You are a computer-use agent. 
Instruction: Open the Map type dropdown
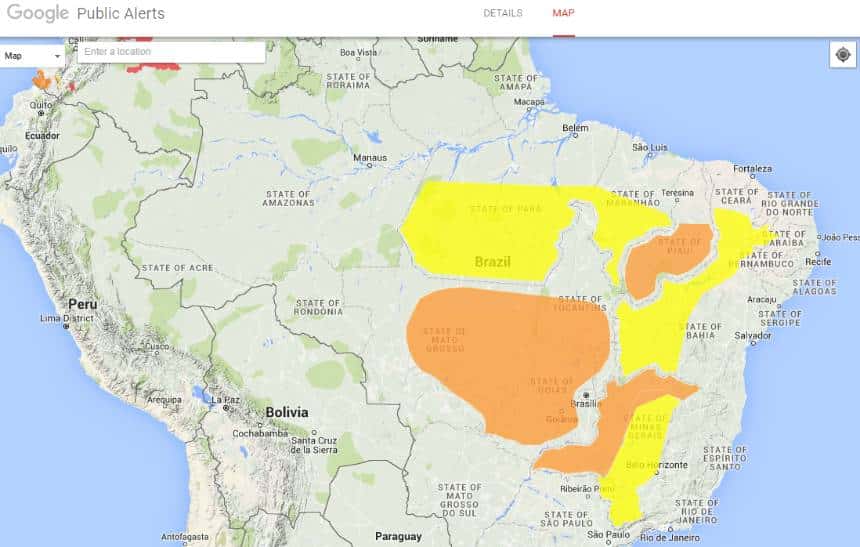32,56
